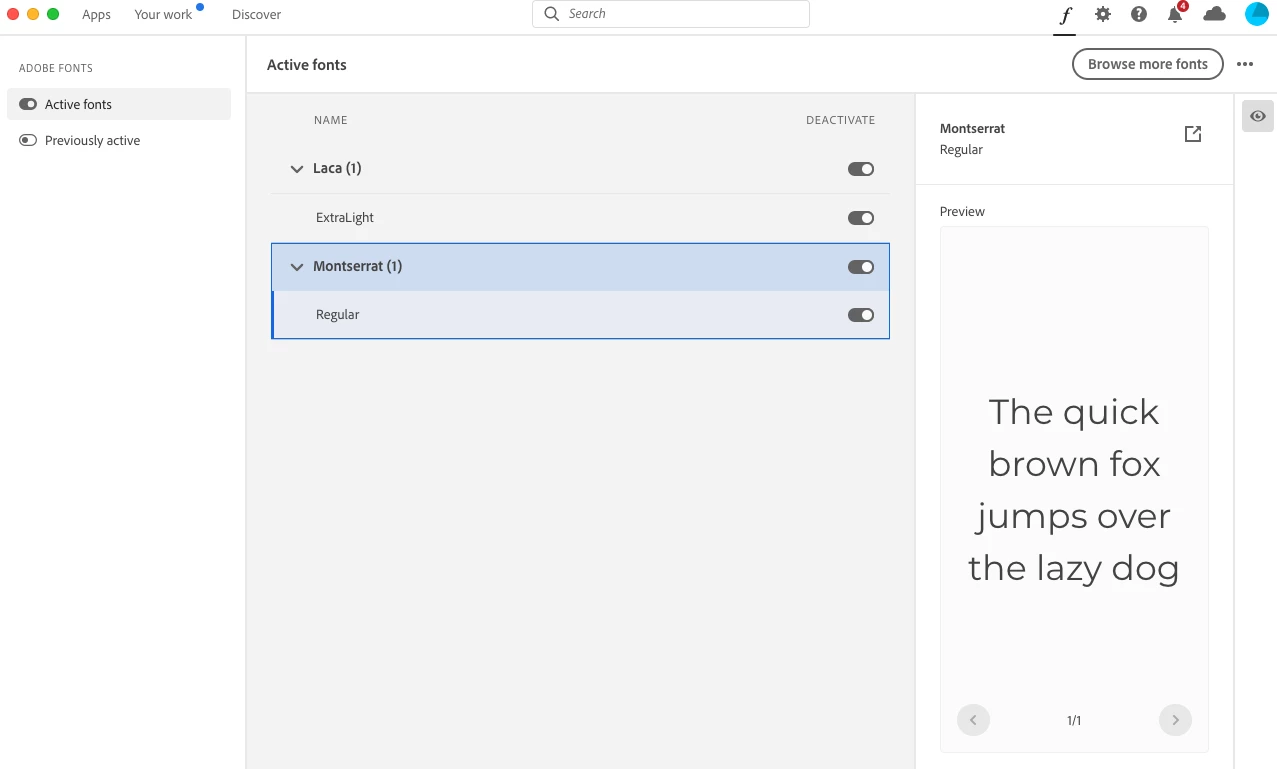Open preferences gear icon in top bar
This screenshot has width=1277, height=769.
click(x=1102, y=14)
